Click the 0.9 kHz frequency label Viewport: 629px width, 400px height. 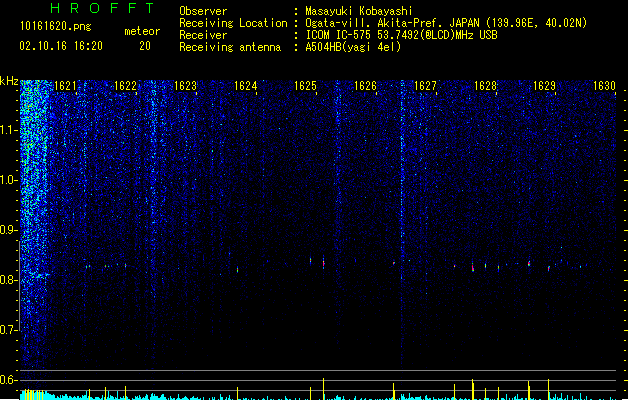click(8, 230)
